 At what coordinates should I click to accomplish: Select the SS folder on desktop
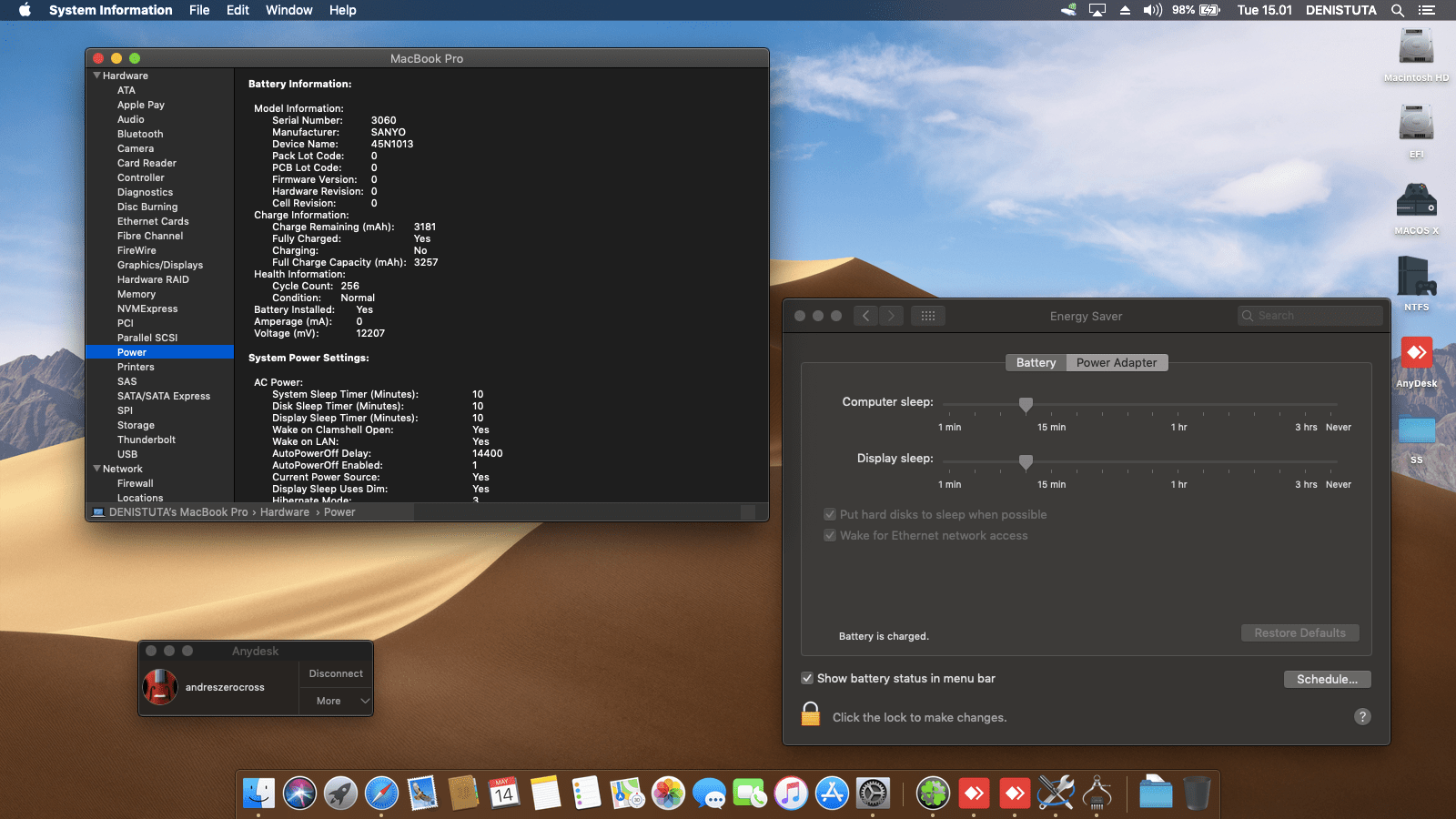(x=1416, y=438)
